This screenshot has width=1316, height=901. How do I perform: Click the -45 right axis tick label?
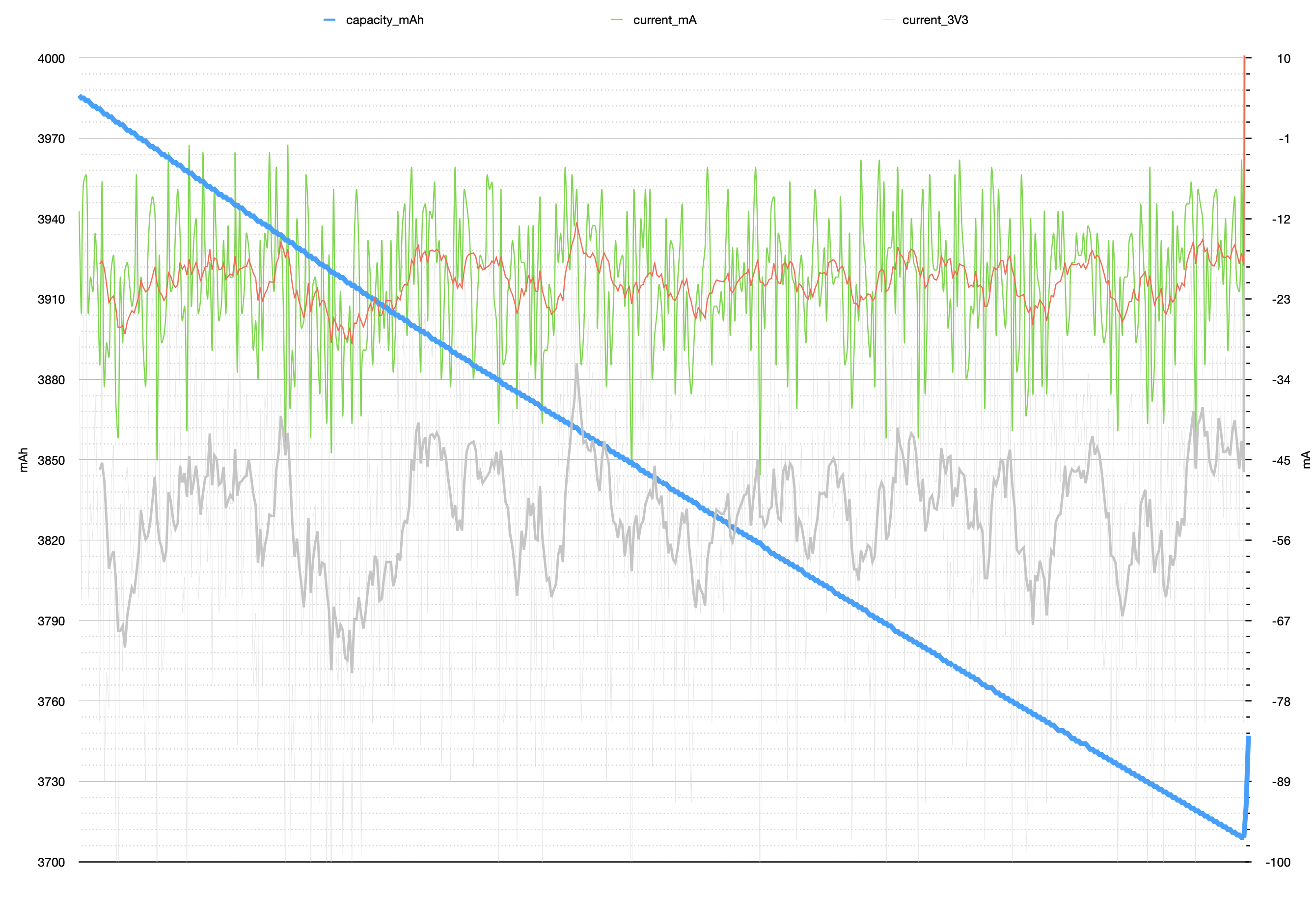click(1281, 460)
